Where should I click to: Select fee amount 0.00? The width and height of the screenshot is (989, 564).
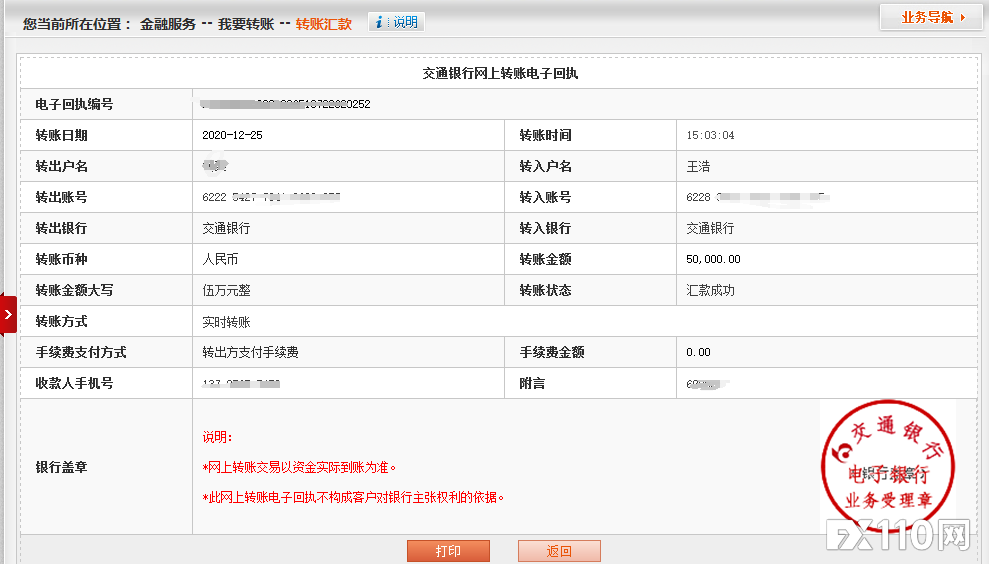(x=698, y=352)
